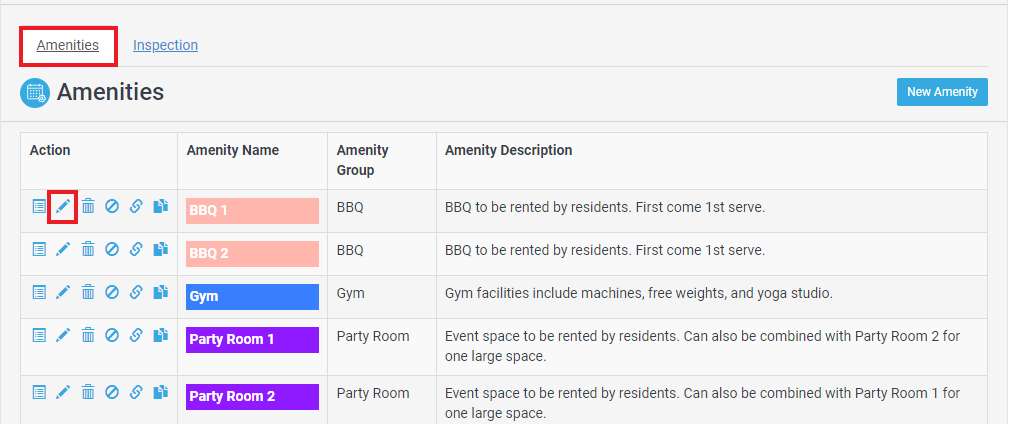This screenshot has width=1010, height=424.
Task: Select the Amenities tab
Action: pos(68,45)
